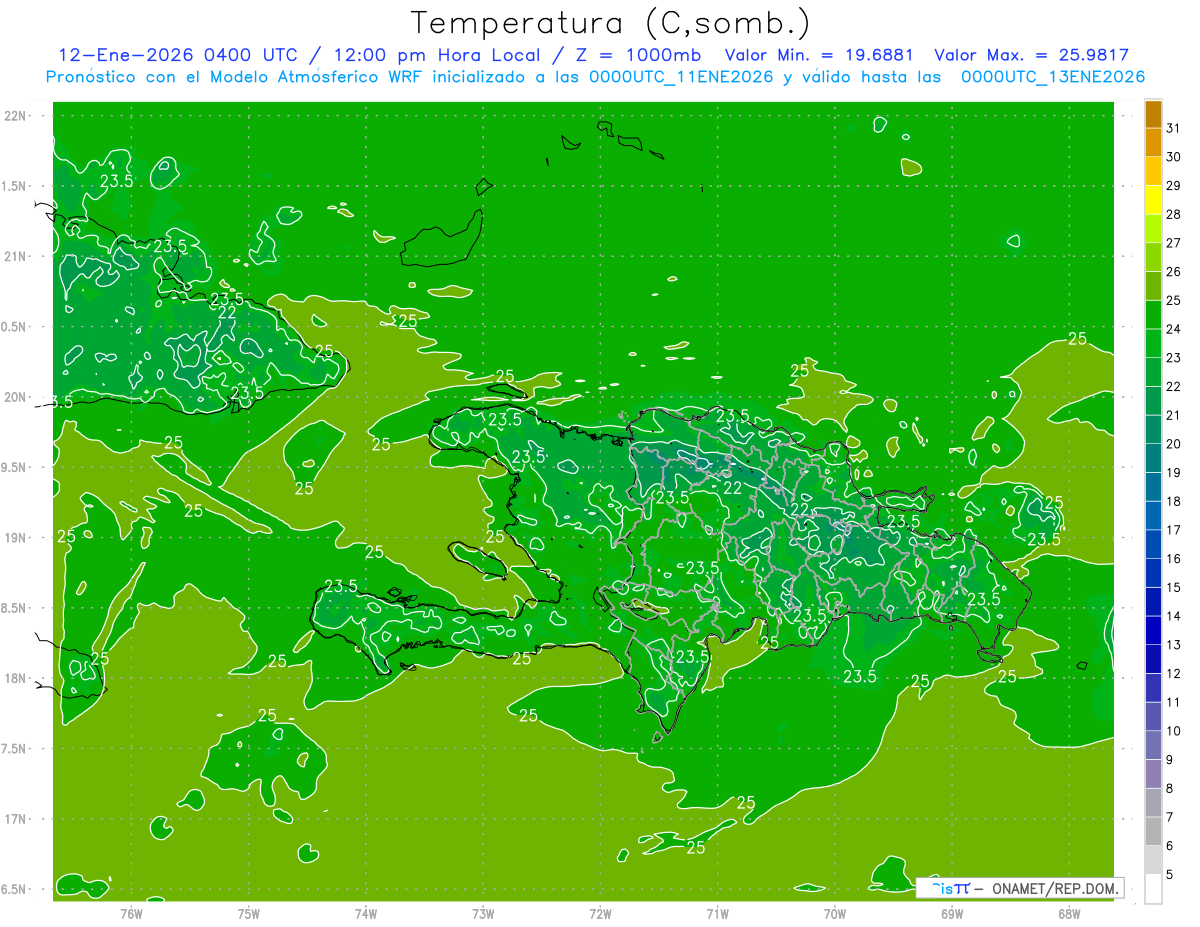The image size is (1200, 927).
Task: Click the "Pronóstico con el Modelo Atmósferico WRF" line
Action: point(236,77)
